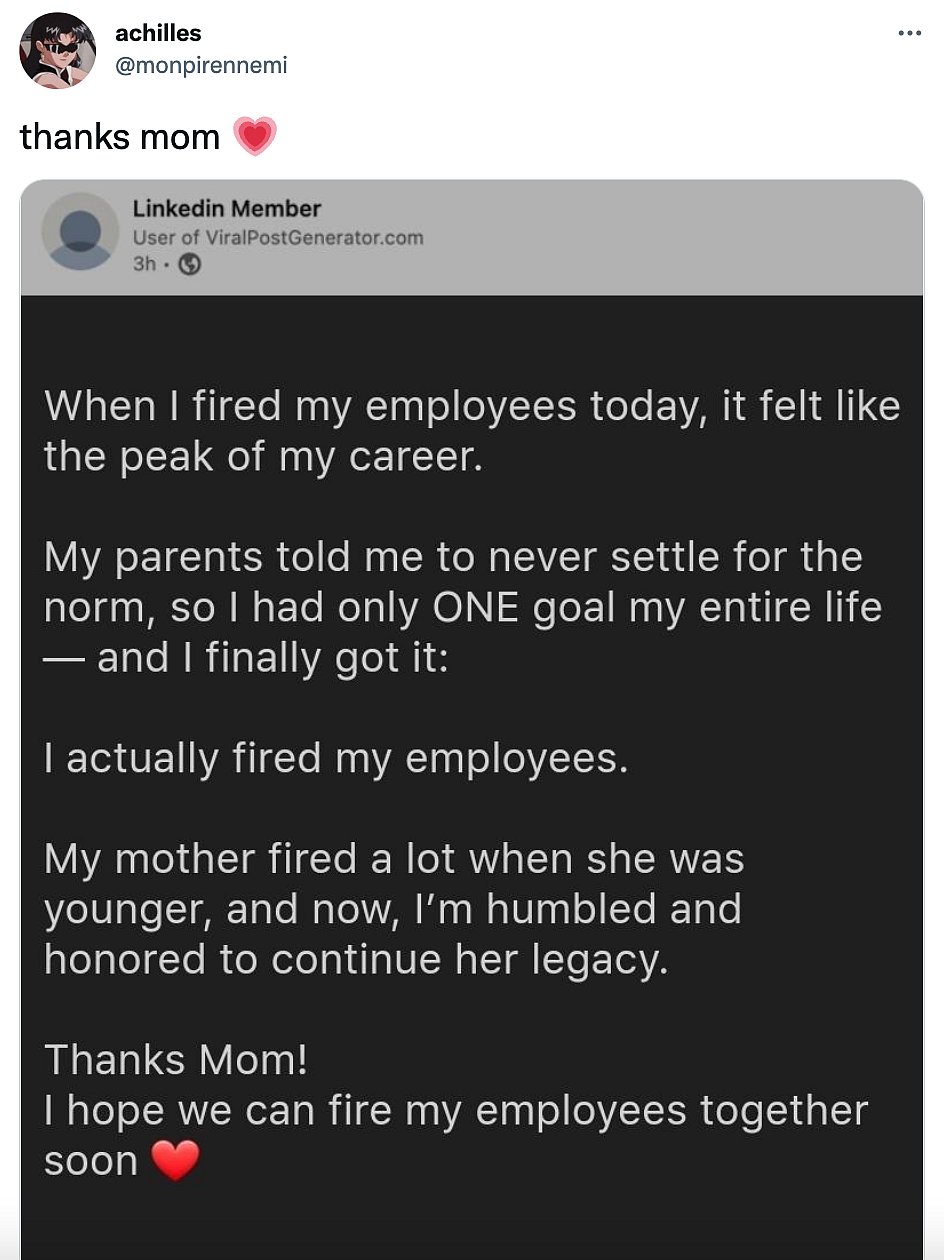Click the gray silhouette head in the LinkedIn avatar
Screen dimensions: 944x1260
81,228
